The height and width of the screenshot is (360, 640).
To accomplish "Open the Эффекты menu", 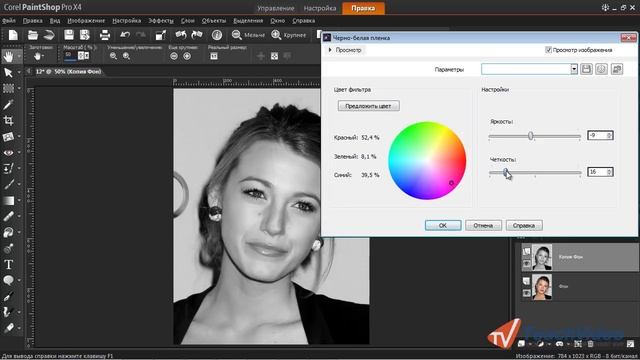I will 161,20.
